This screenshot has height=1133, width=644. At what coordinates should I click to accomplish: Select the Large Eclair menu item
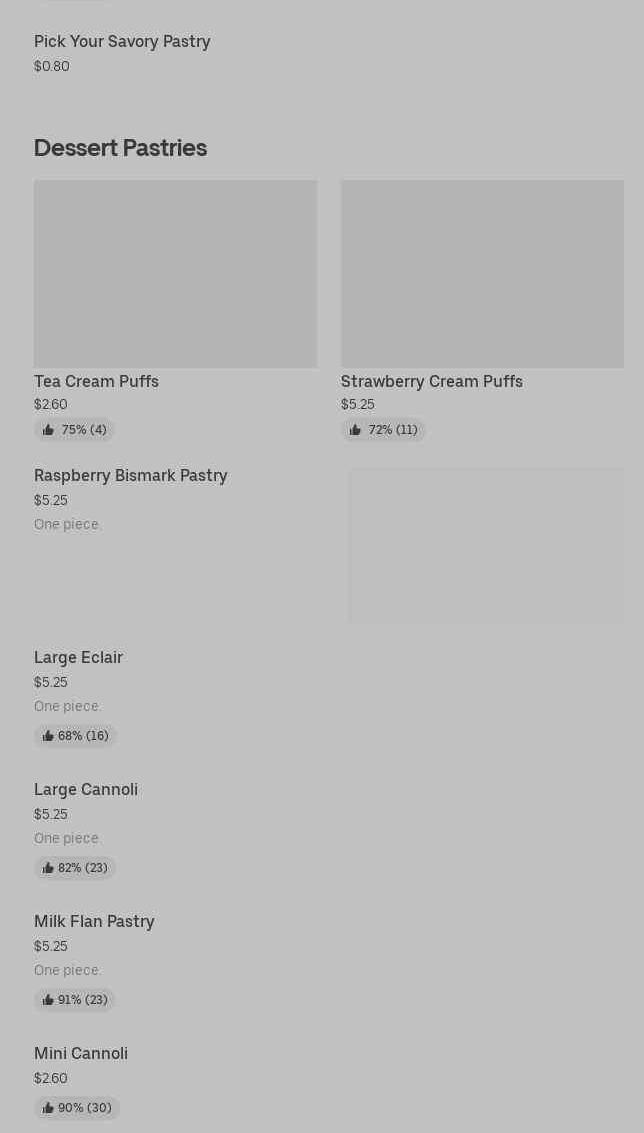pos(78,658)
